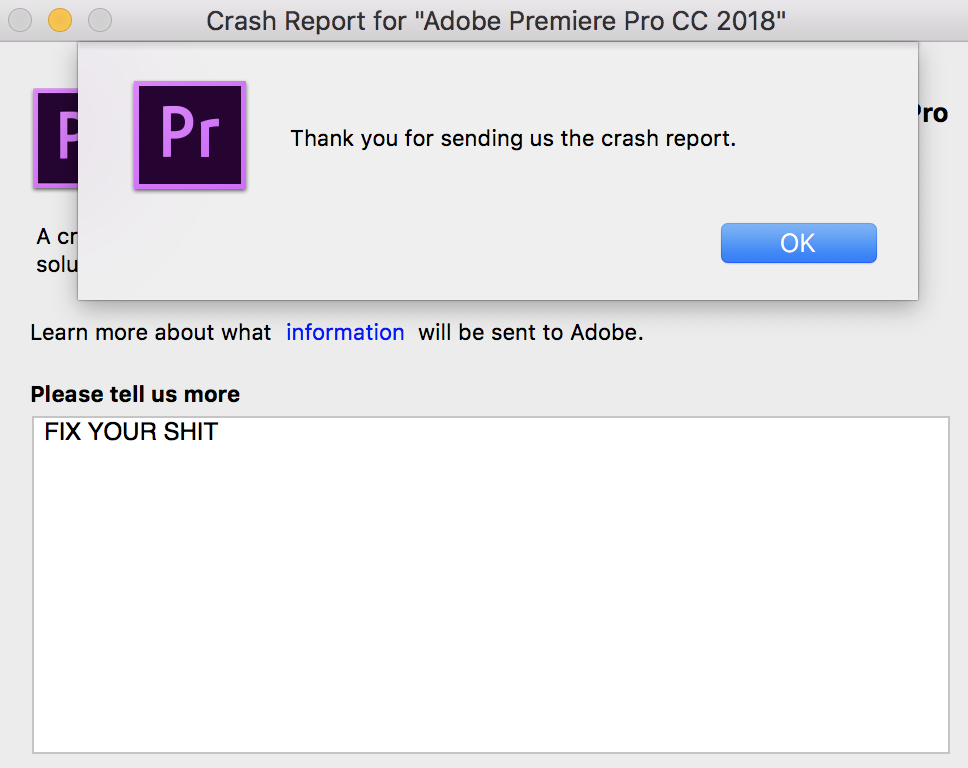Click the OK button
Screen dimensions: 968x768
(x=798, y=243)
